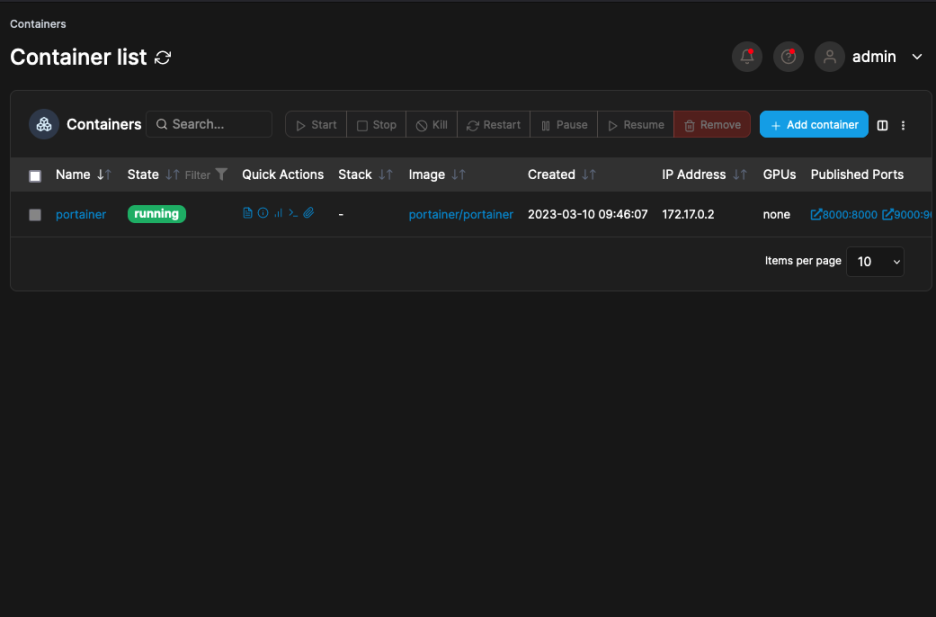Sort by IP Address column arrows
This screenshot has width=936, height=617.
point(740,175)
